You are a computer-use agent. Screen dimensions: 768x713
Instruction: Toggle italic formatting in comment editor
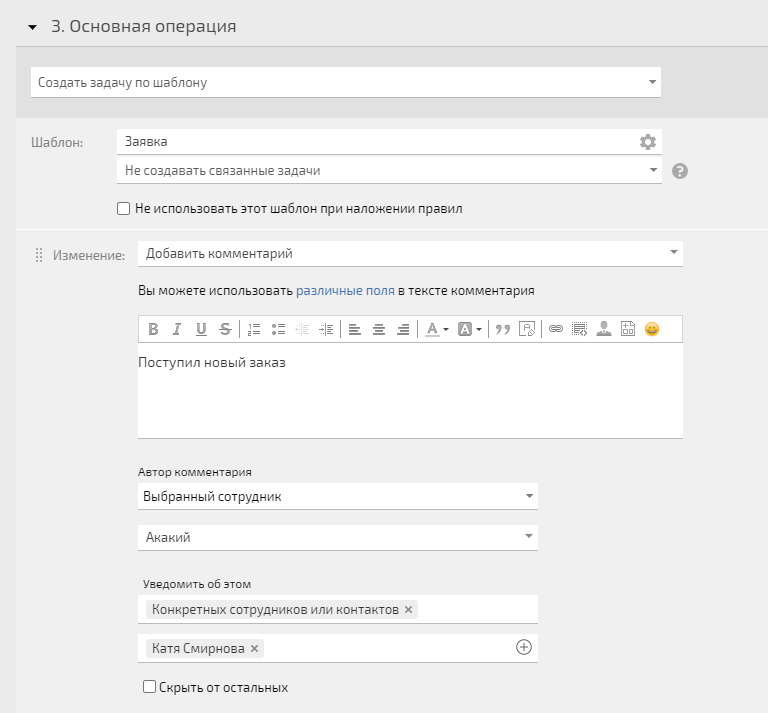[177, 329]
